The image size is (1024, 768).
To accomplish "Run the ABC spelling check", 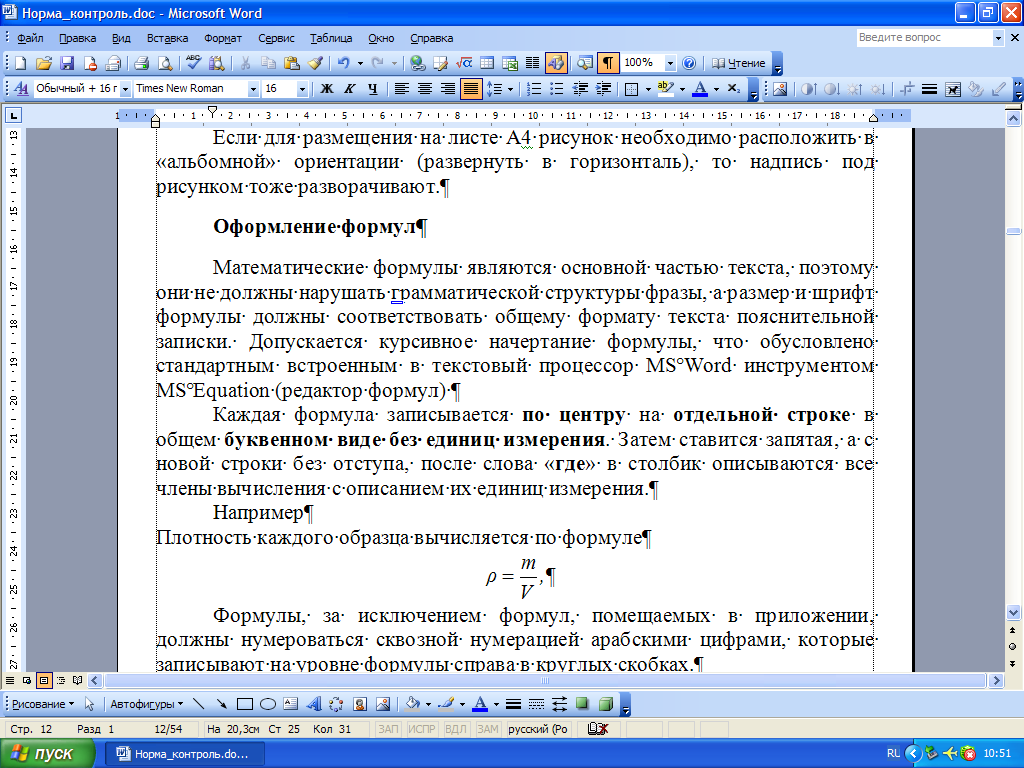I will pyautogui.click(x=193, y=63).
